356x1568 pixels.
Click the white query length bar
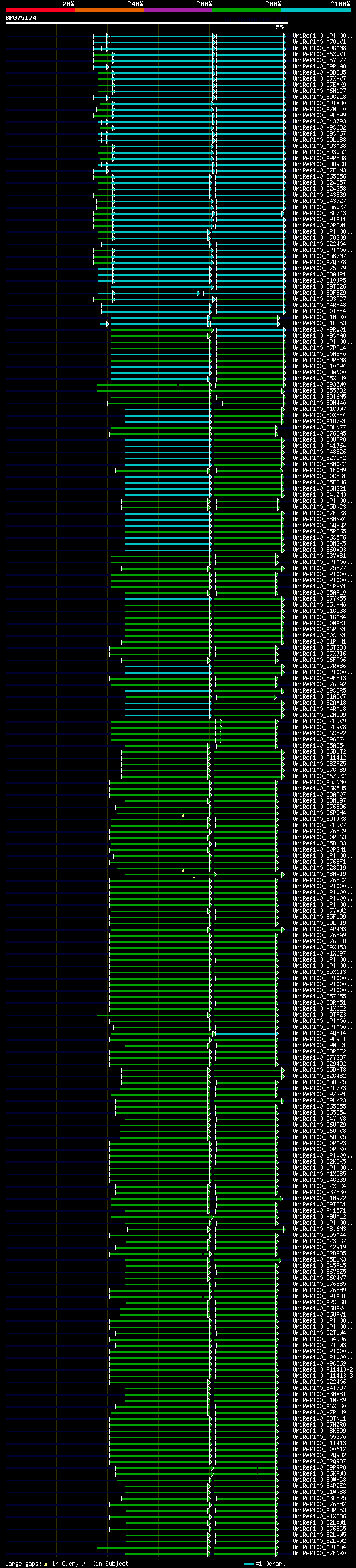(147, 22)
